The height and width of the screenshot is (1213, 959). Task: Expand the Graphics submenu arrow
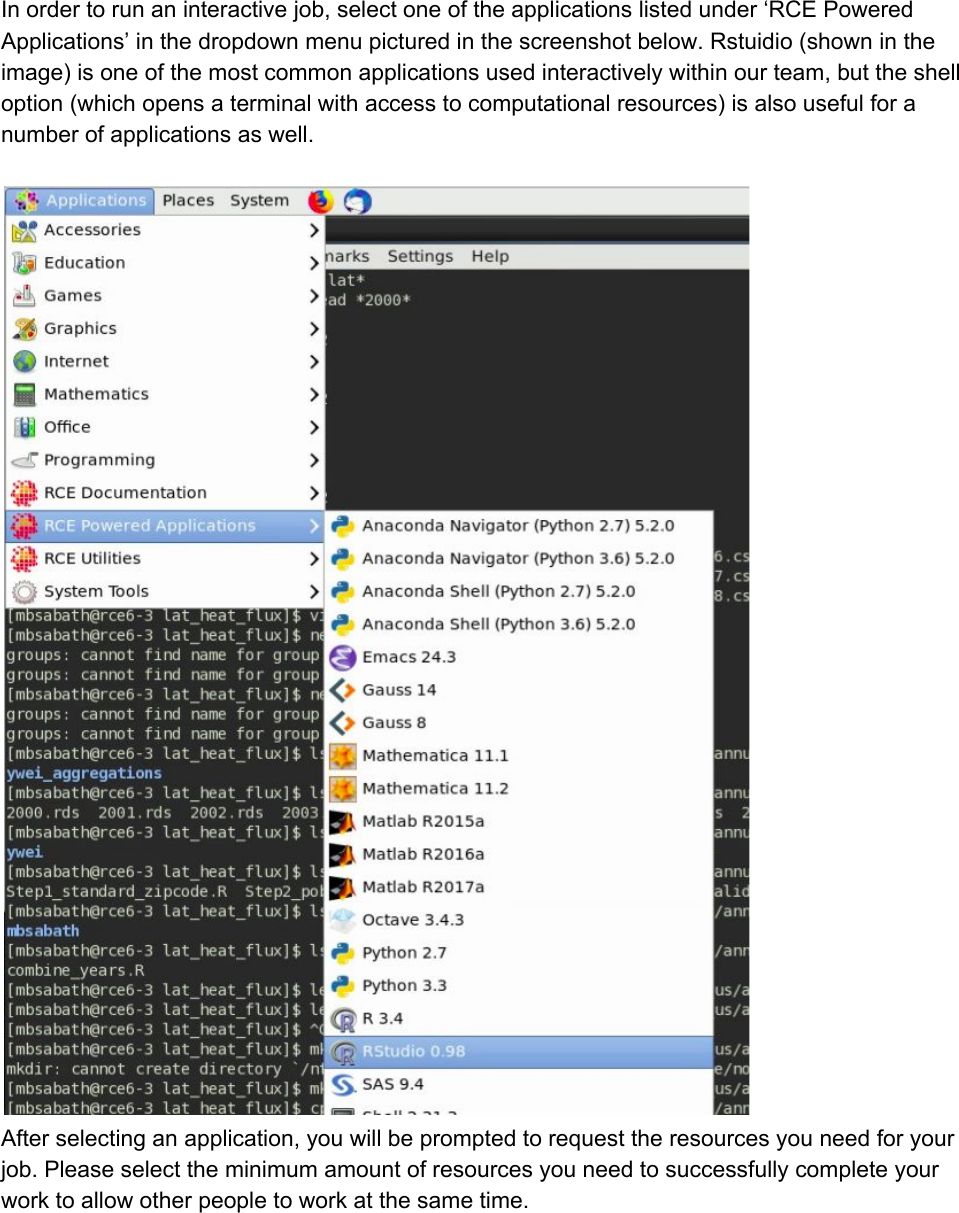314,329
